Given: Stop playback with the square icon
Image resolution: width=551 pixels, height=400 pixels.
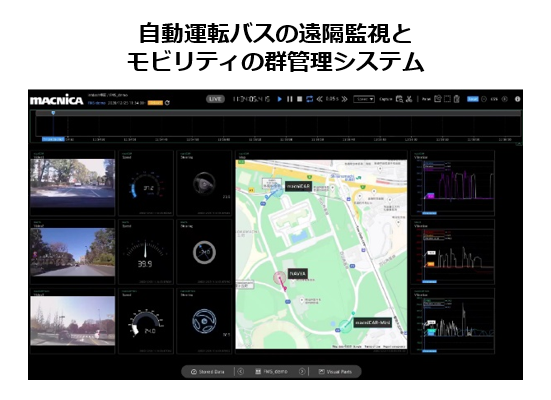Looking at the screenshot, I should click(299, 99).
